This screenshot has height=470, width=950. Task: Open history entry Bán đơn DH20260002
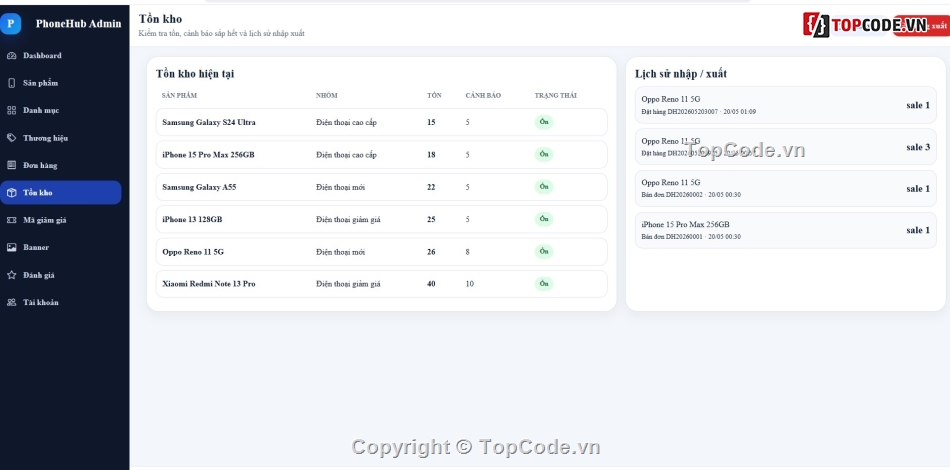(x=785, y=188)
